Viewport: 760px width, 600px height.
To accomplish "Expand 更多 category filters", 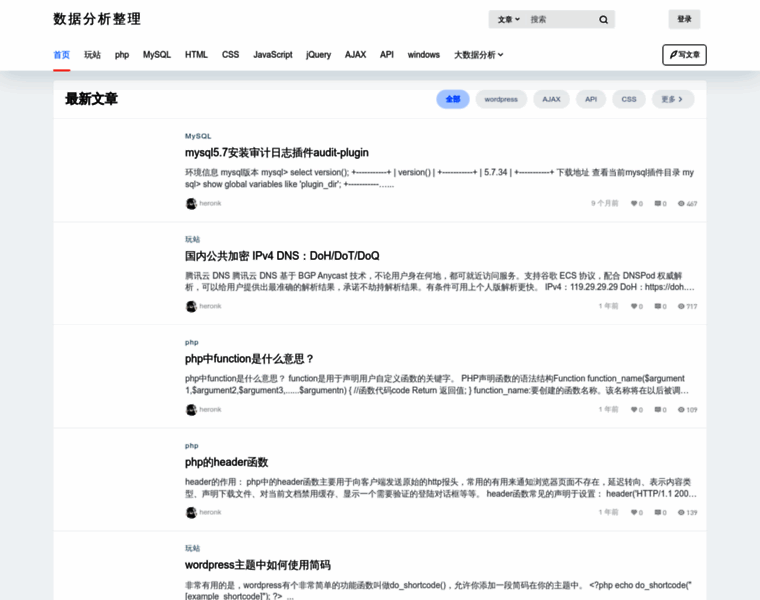I will point(672,99).
